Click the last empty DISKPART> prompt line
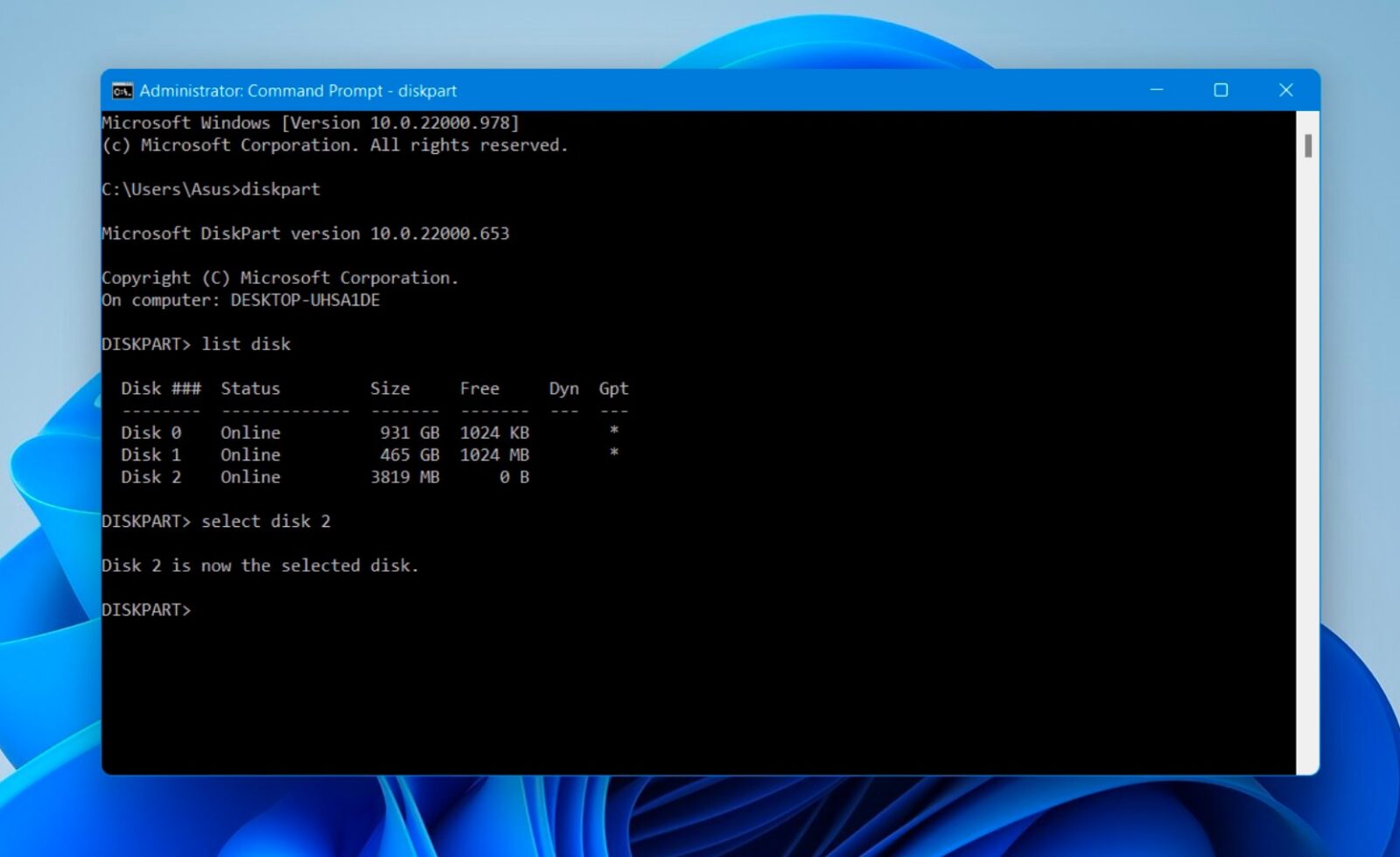This screenshot has width=1400, height=857. click(146, 610)
